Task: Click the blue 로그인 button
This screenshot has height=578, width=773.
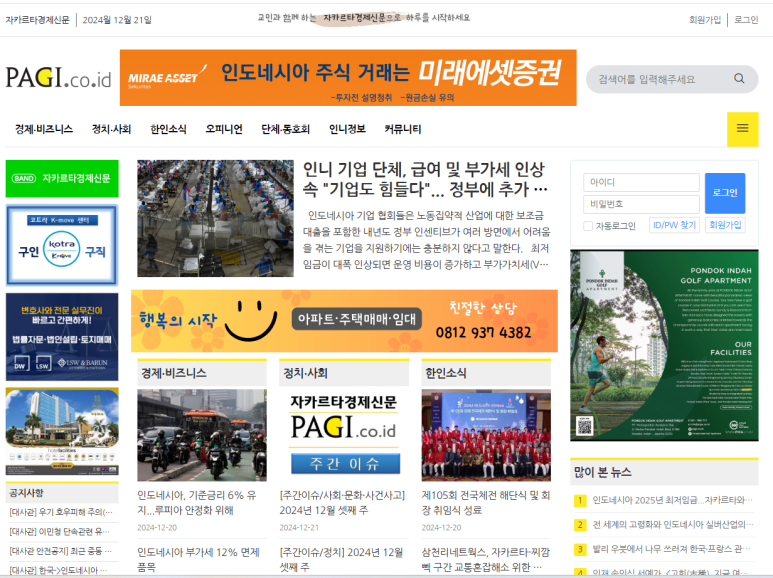Action: 725,193
